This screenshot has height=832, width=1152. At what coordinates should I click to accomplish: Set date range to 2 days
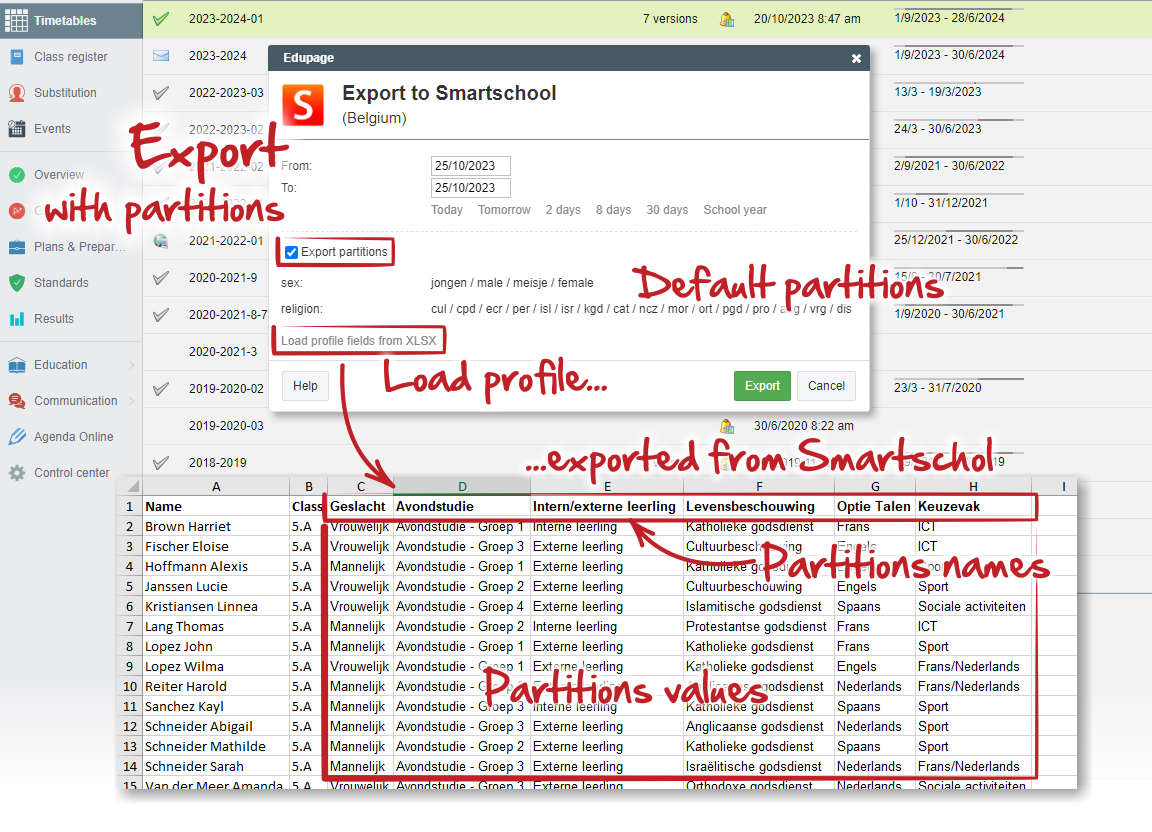coord(563,210)
